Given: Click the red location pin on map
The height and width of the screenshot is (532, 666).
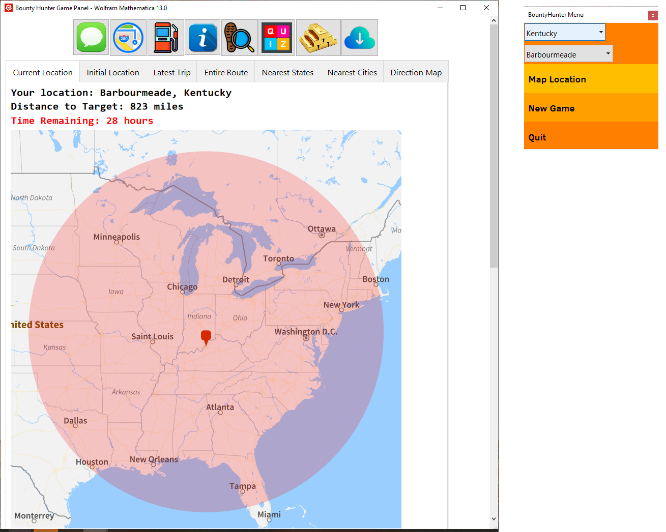Looking at the screenshot, I should (206, 336).
